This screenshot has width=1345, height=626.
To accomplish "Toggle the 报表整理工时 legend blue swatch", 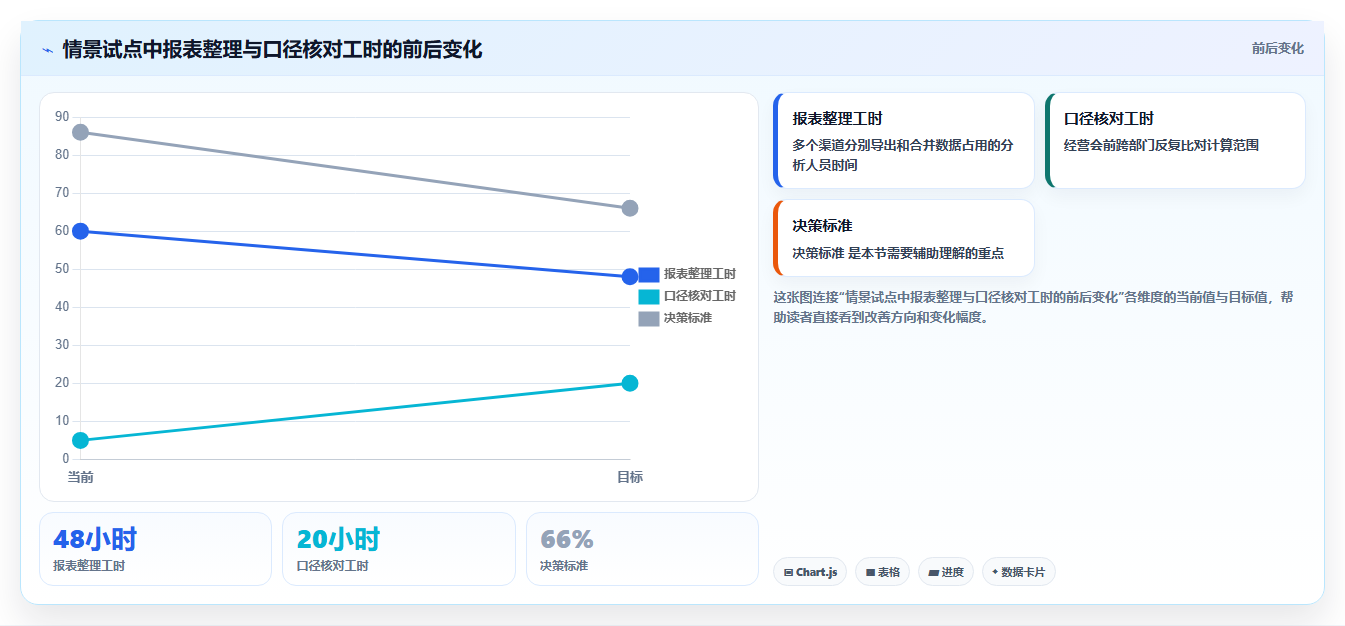I will point(649,274).
